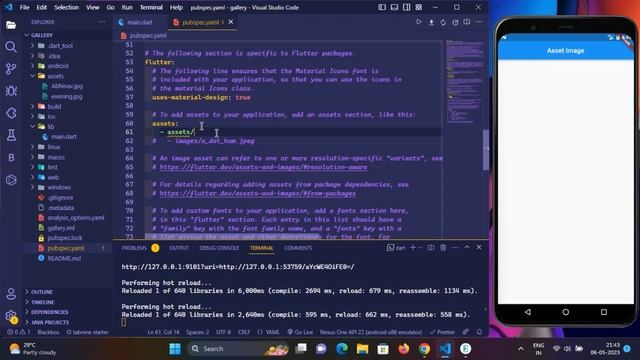Click the minimap code overview

464,82
